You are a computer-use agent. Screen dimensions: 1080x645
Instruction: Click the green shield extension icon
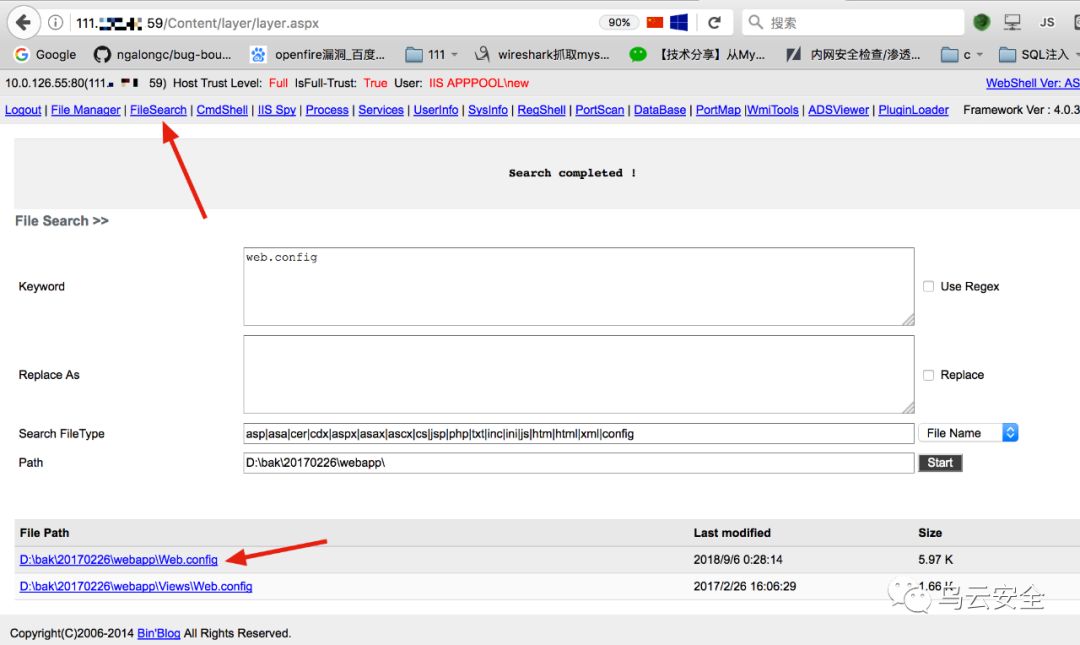click(x=982, y=23)
